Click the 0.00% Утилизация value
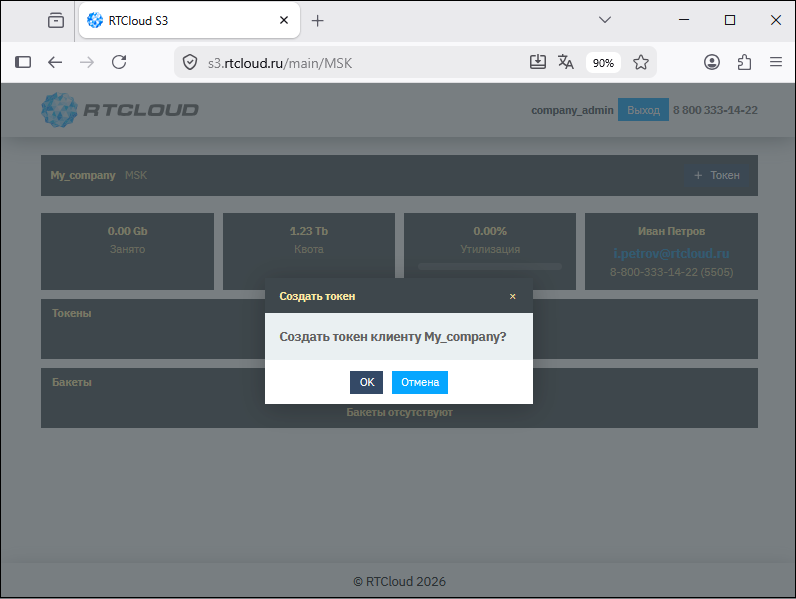The image size is (796, 599). click(x=490, y=231)
